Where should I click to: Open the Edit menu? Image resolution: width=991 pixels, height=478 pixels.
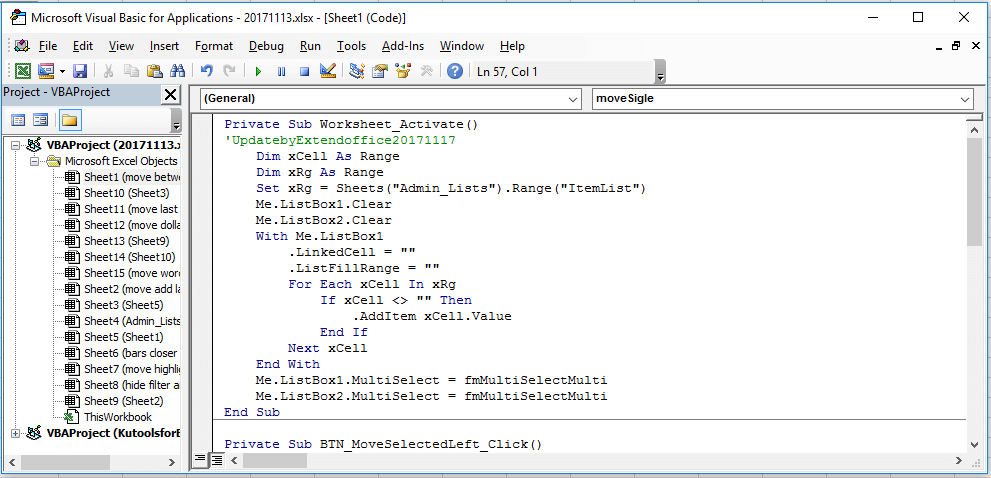pyautogui.click(x=83, y=46)
